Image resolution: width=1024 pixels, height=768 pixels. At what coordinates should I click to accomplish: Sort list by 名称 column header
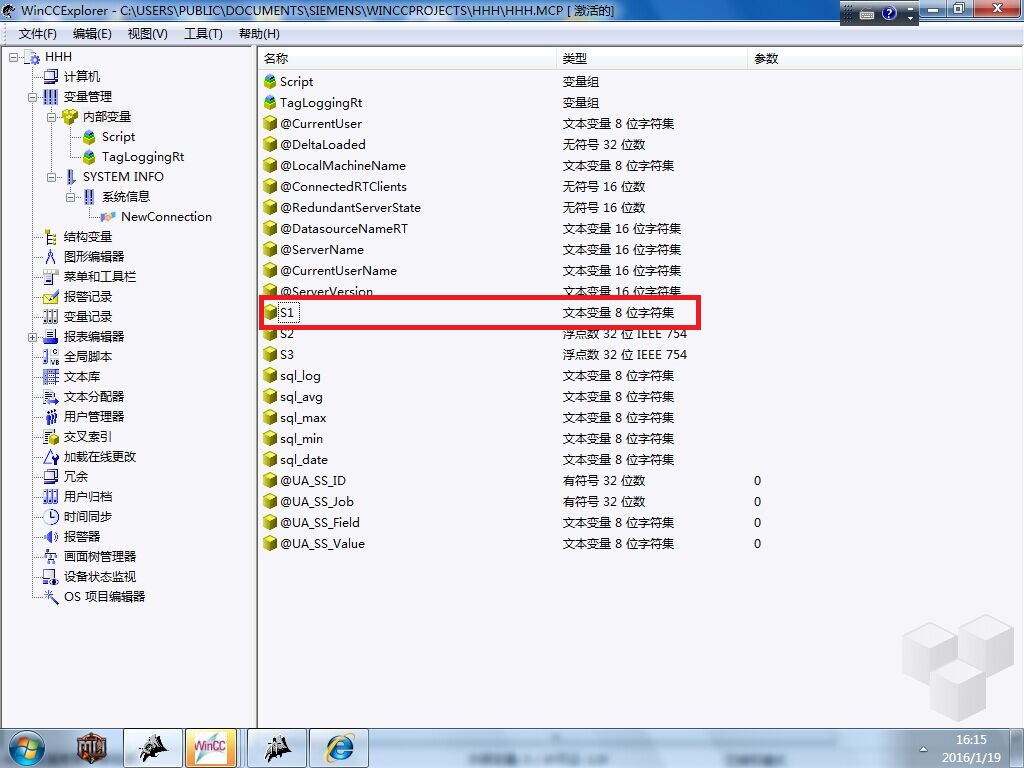pos(407,59)
